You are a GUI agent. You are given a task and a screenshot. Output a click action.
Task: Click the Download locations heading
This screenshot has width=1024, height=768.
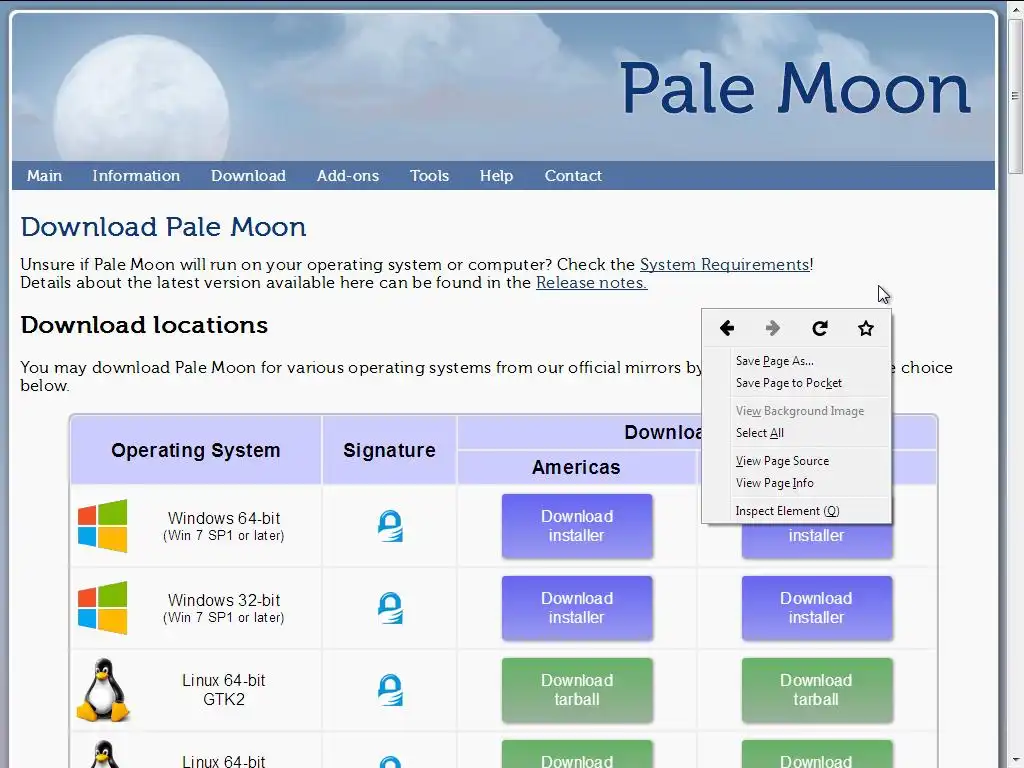(x=144, y=325)
